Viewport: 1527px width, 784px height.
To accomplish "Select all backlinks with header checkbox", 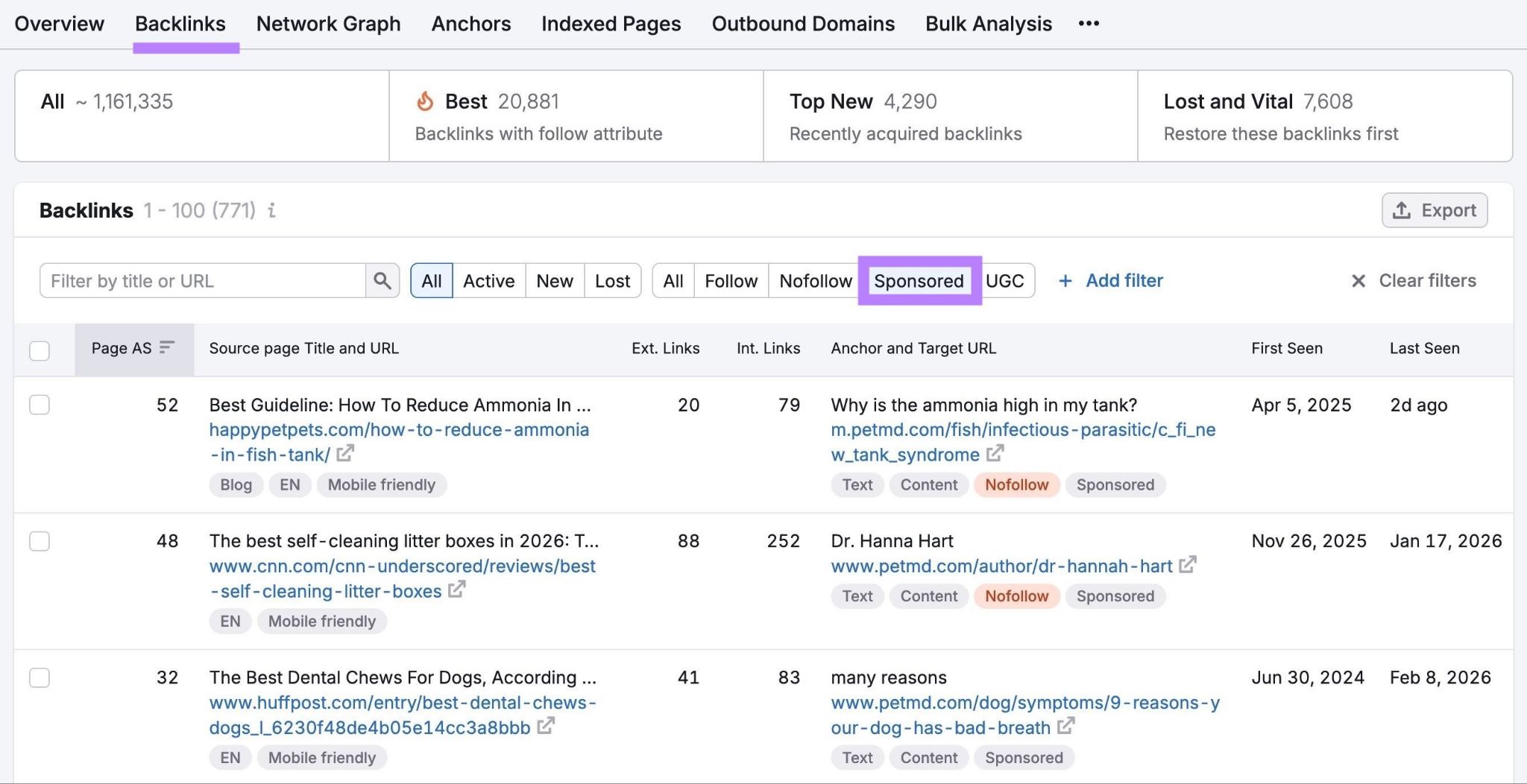I will click(x=40, y=350).
